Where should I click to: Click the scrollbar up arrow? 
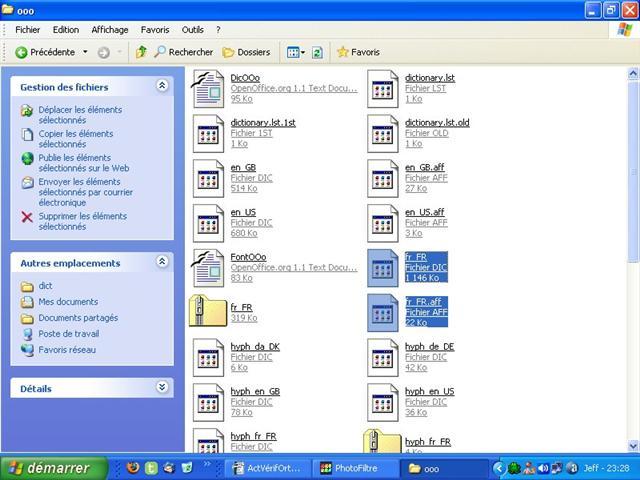coord(633,73)
